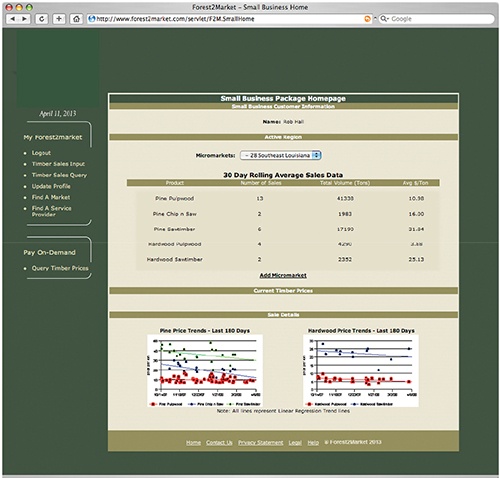Go to browser Home icon
The height and width of the screenshot is (478, 500).
click(76, 19)
